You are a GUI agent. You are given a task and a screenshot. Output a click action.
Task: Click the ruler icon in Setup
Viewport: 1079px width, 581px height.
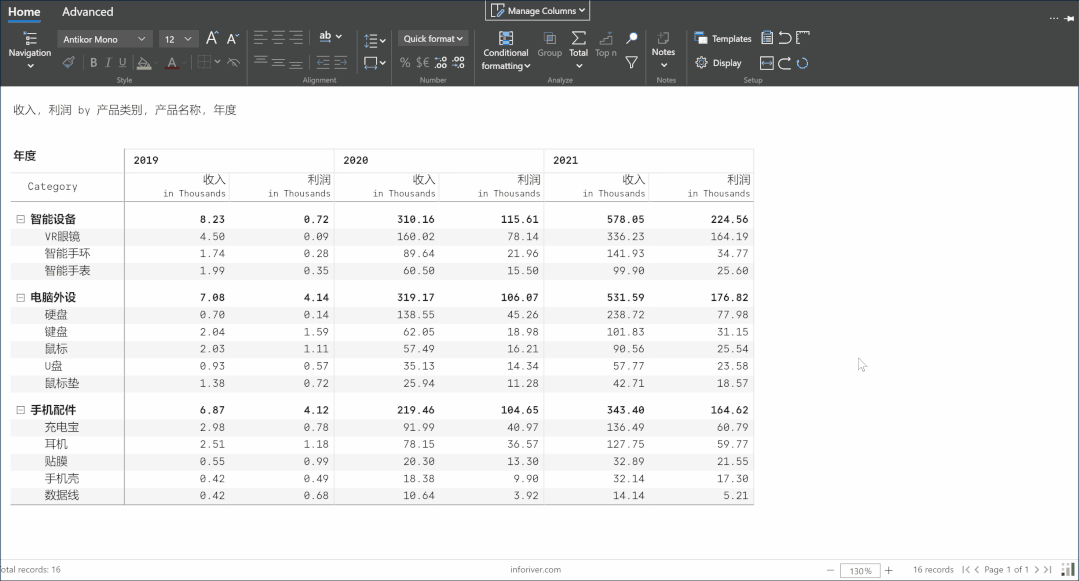[802, 38]
